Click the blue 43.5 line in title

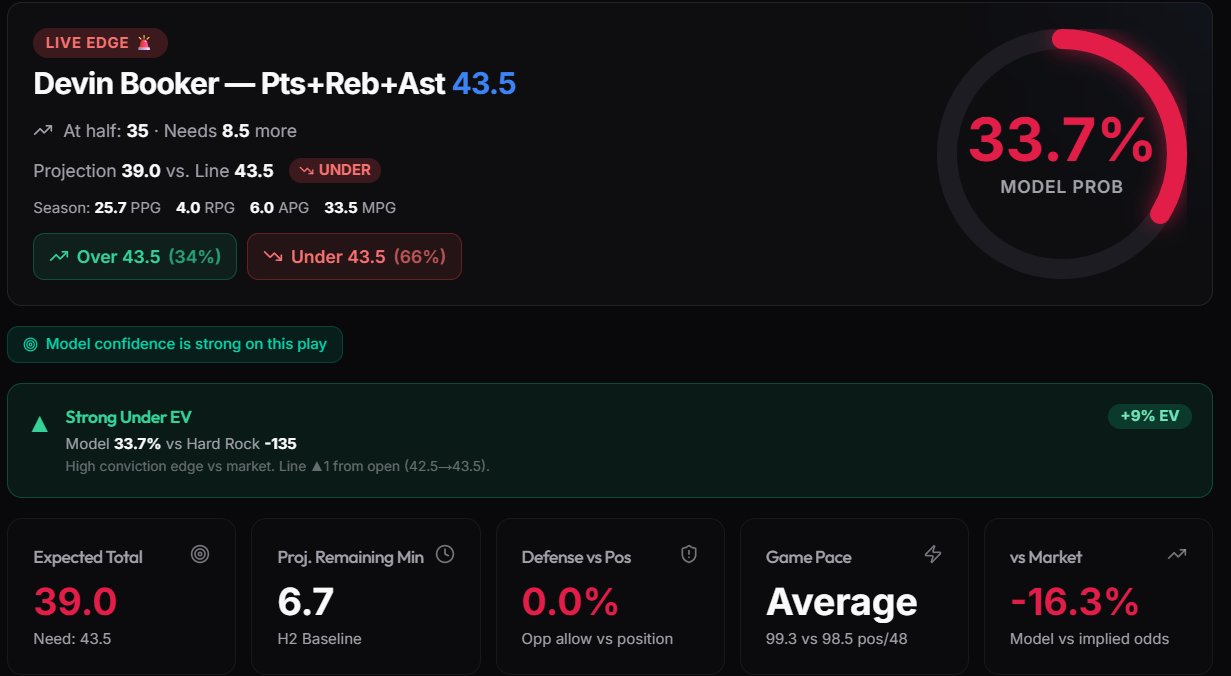point(484,84)
